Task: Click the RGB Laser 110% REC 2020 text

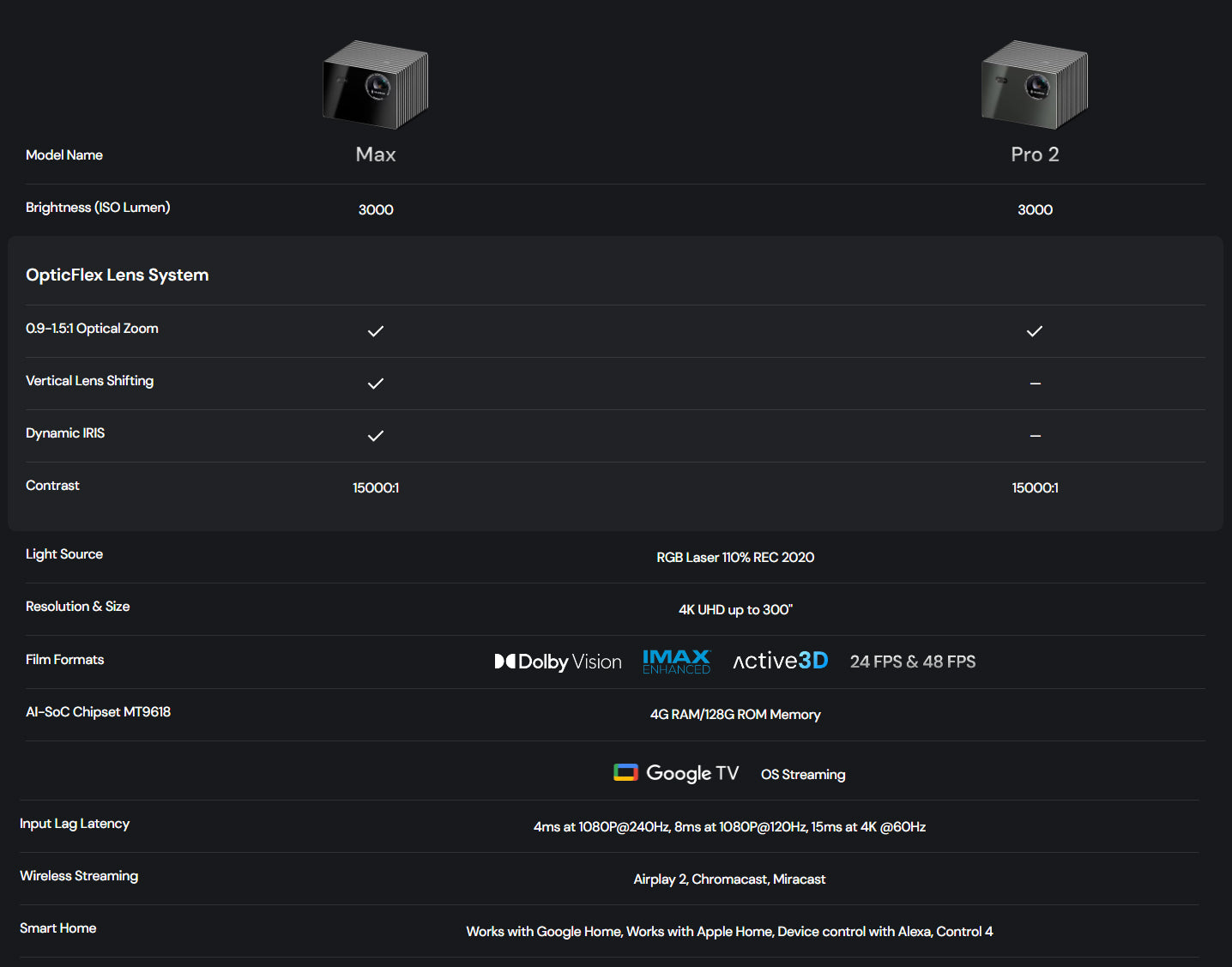Action: [735, 558]
